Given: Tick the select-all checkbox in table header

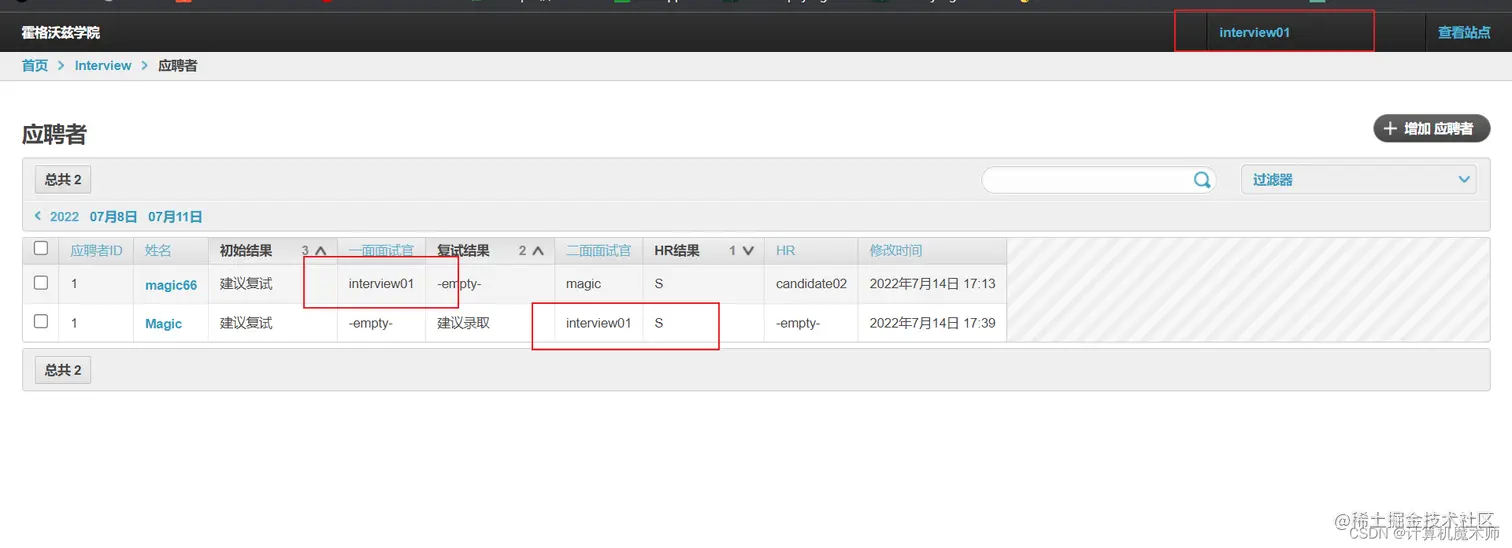Looking at the screenshot, I should (41, 249).
